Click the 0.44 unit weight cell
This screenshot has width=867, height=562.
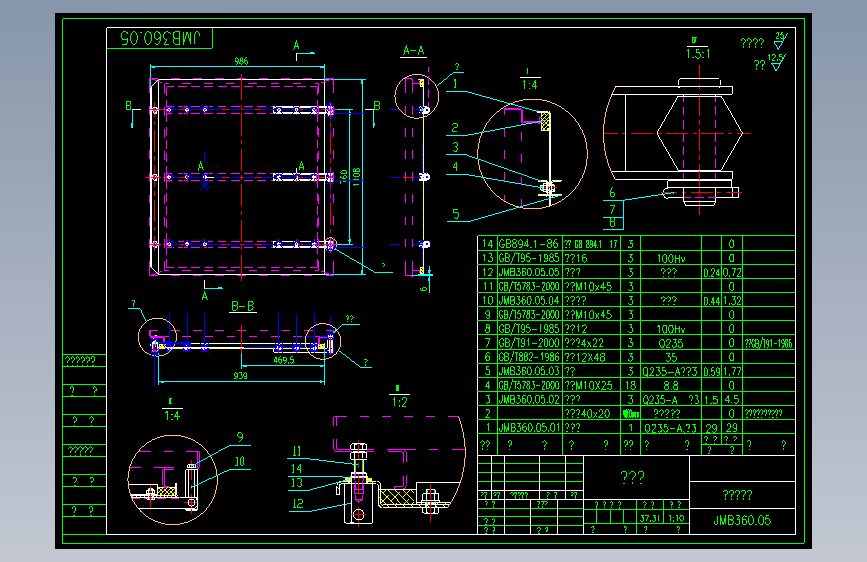[712, 301]
